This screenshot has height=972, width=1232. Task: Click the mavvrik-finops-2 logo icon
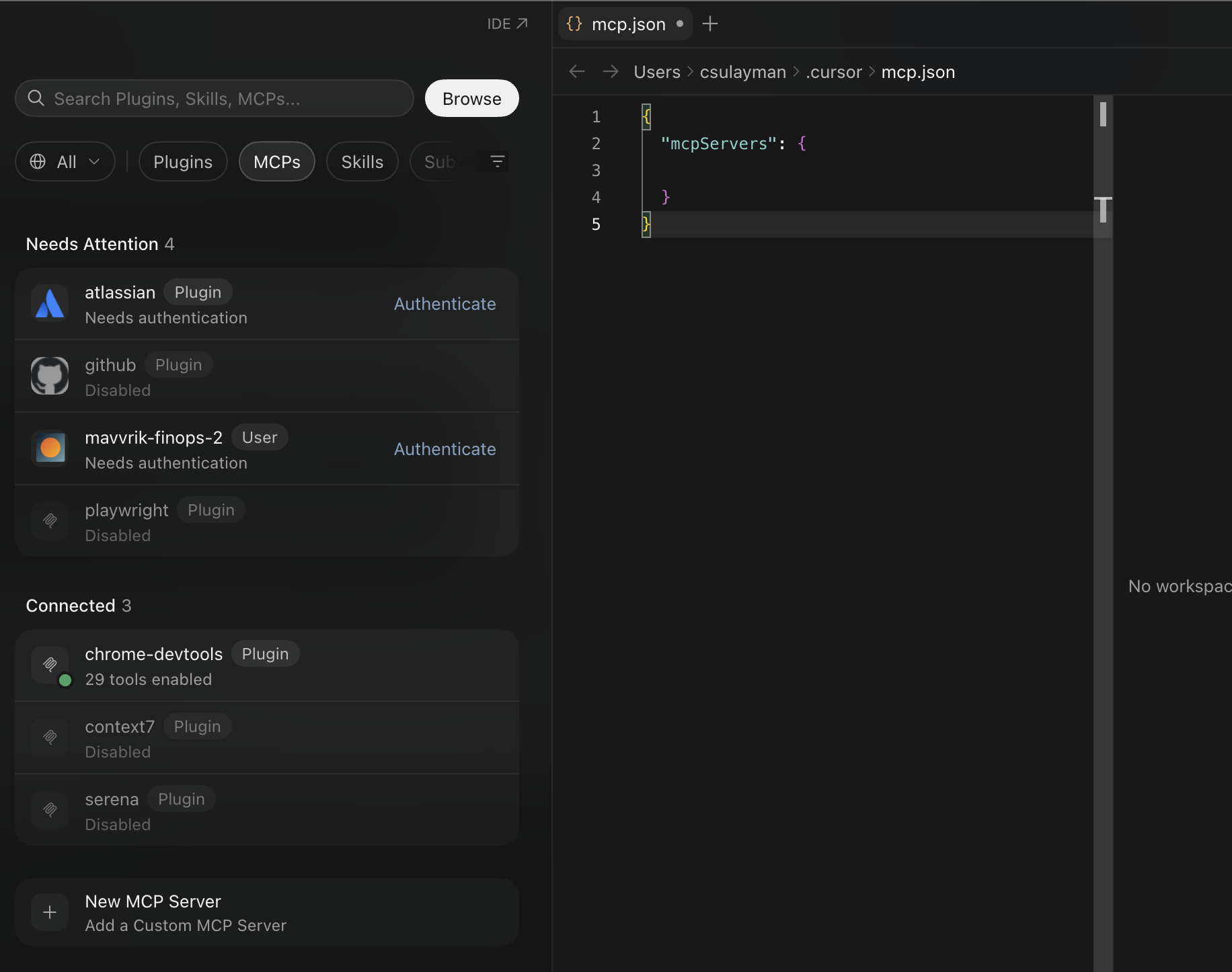[50, 449]
